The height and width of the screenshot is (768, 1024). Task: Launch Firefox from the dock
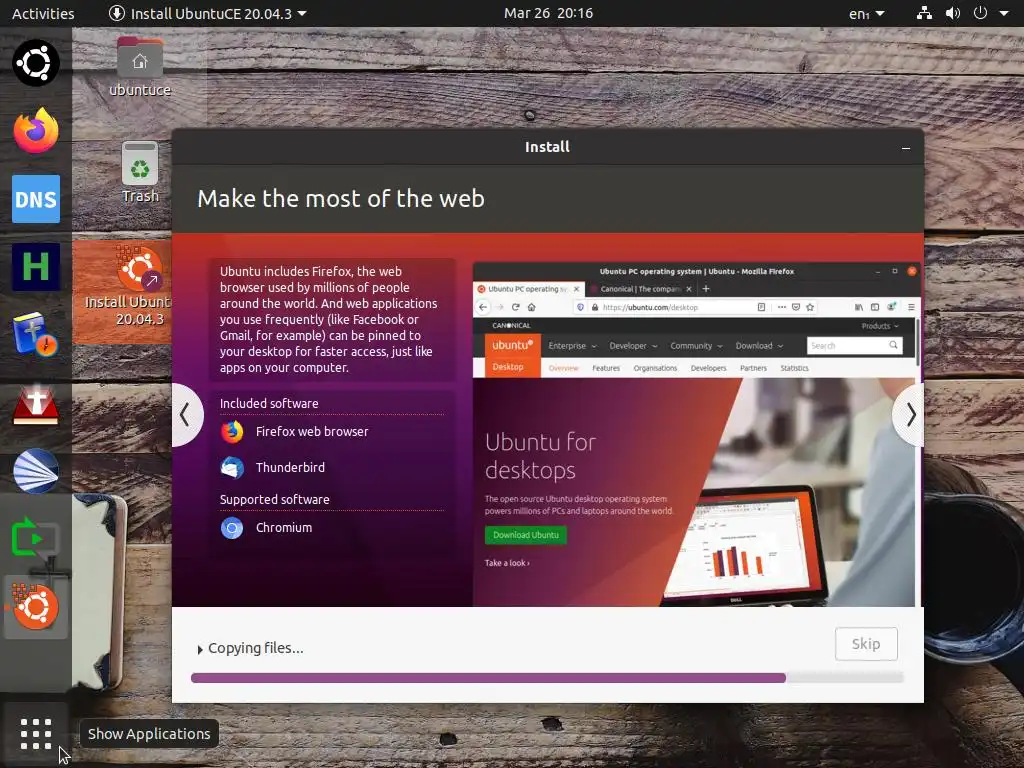pos(36,131)
